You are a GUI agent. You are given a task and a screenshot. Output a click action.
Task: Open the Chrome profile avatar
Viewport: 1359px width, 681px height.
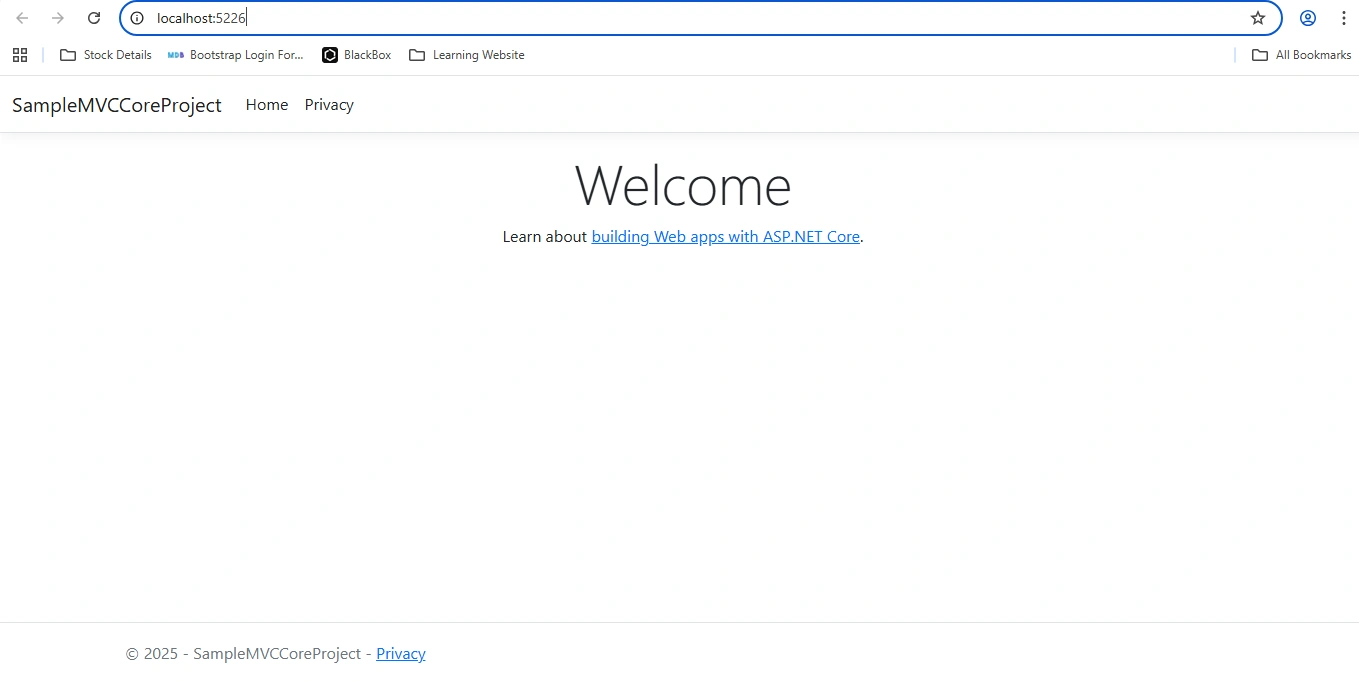pyautogui.click(x=1308, y=18)
